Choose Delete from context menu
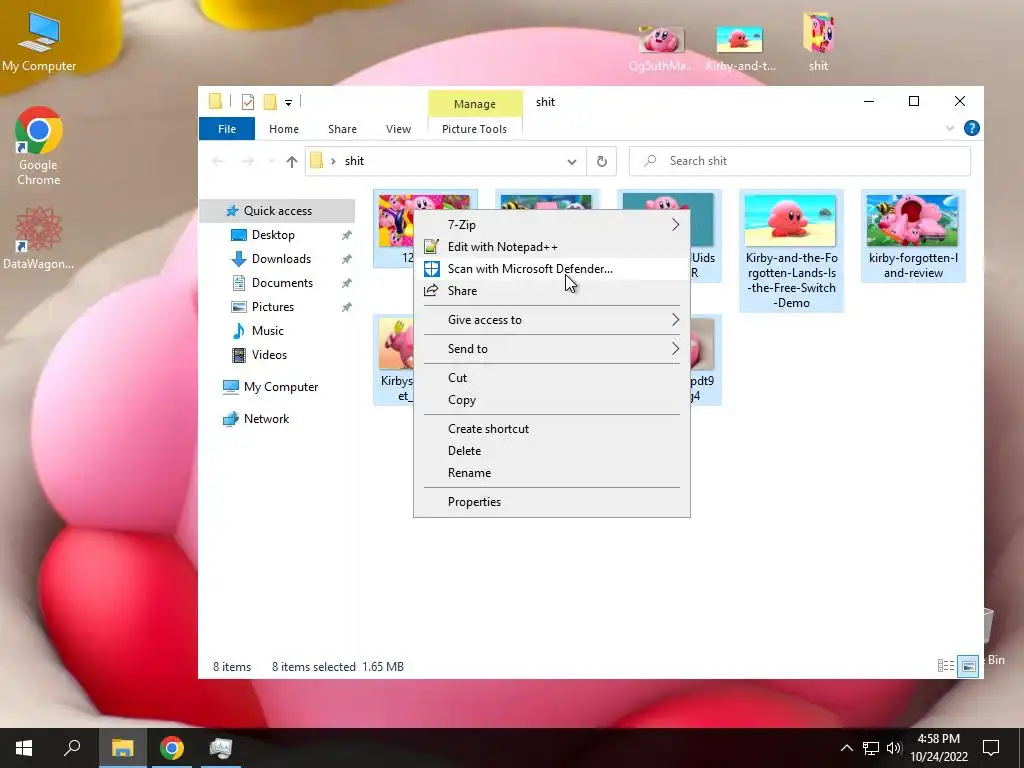1024x768 pixels. click(x=552, y=451)
